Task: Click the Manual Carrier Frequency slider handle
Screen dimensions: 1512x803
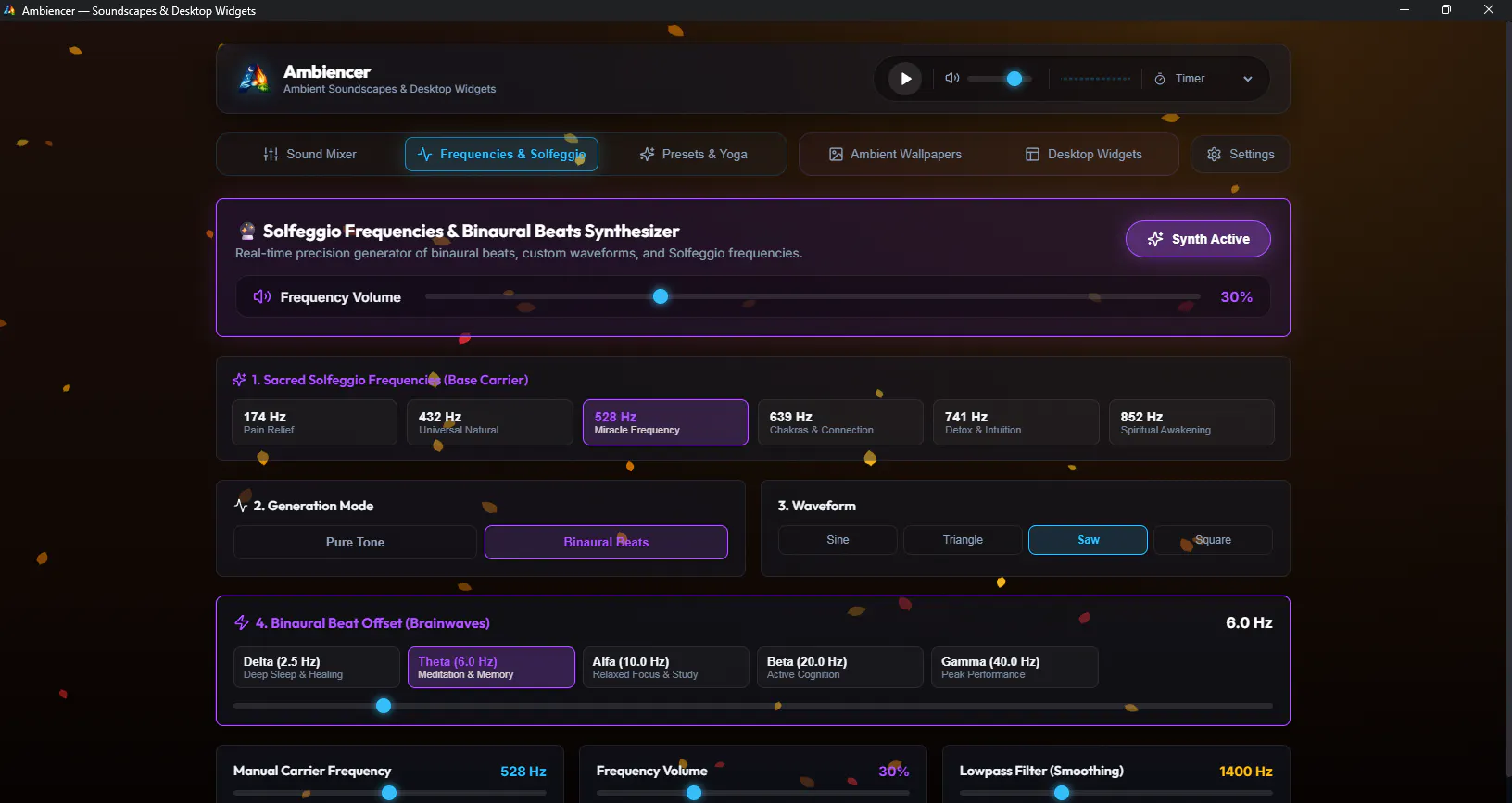Action: pos(389,793)
